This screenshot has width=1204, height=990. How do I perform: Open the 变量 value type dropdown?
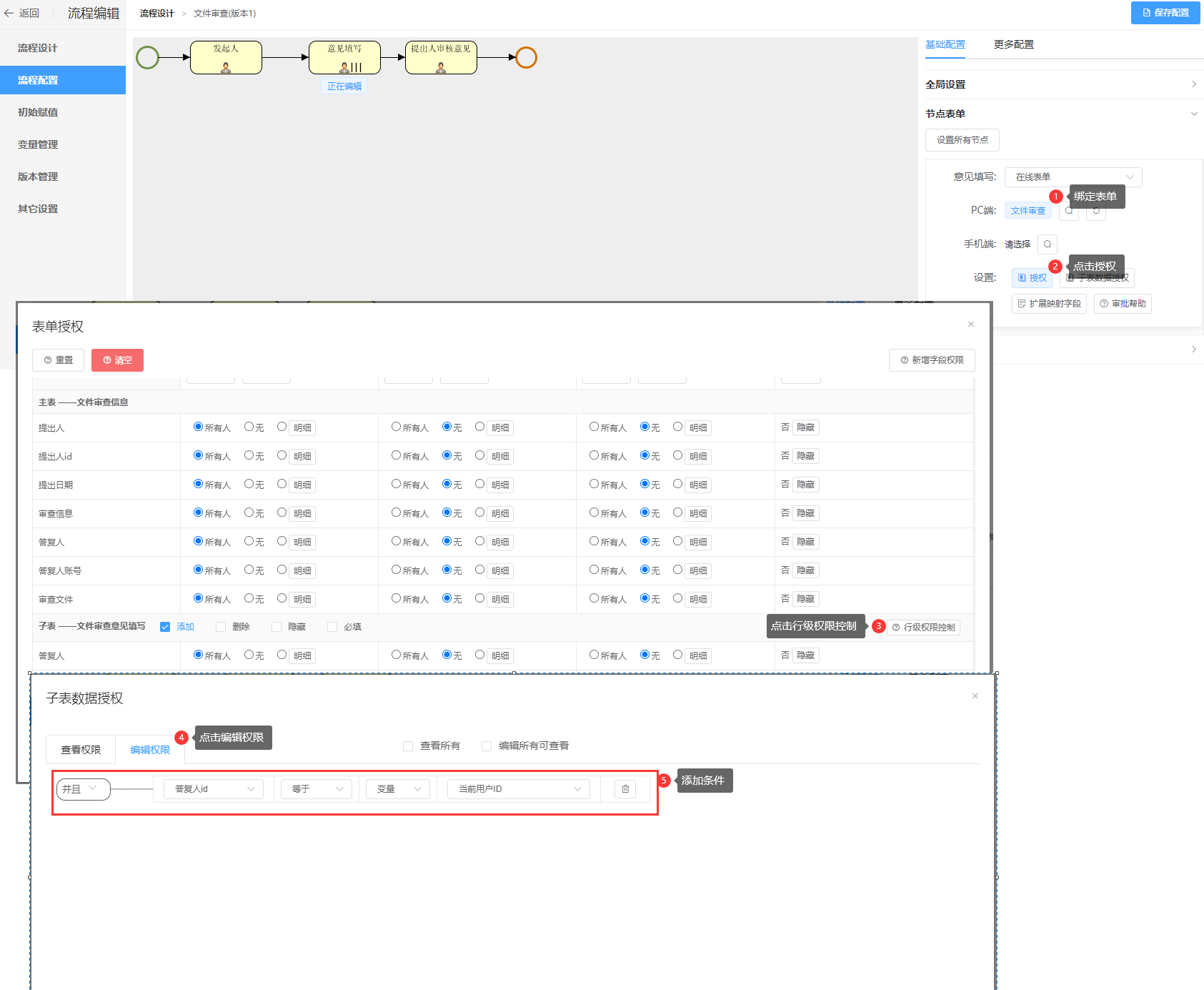point(398,789)
